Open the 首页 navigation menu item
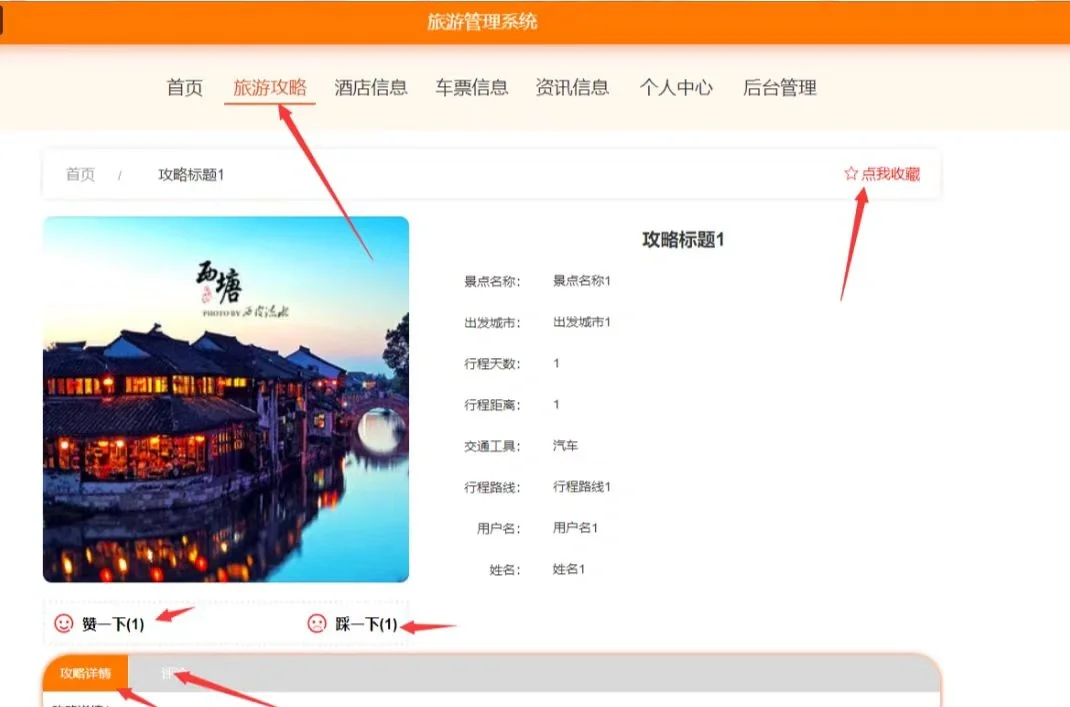This screenshot has height=707, width=1070. 184,88
